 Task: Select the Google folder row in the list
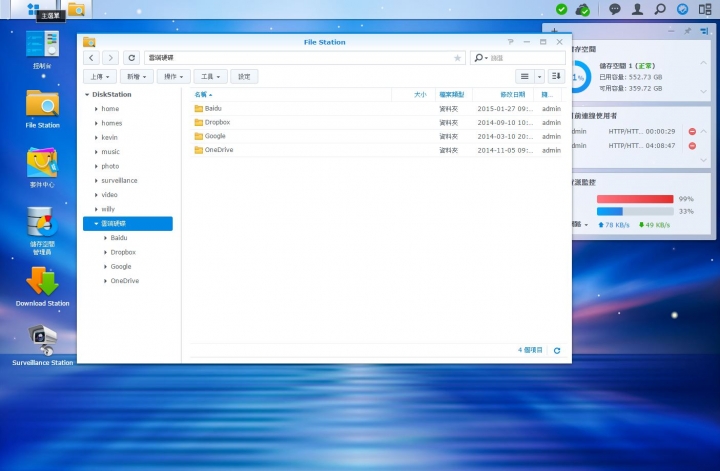click(376, 136)
